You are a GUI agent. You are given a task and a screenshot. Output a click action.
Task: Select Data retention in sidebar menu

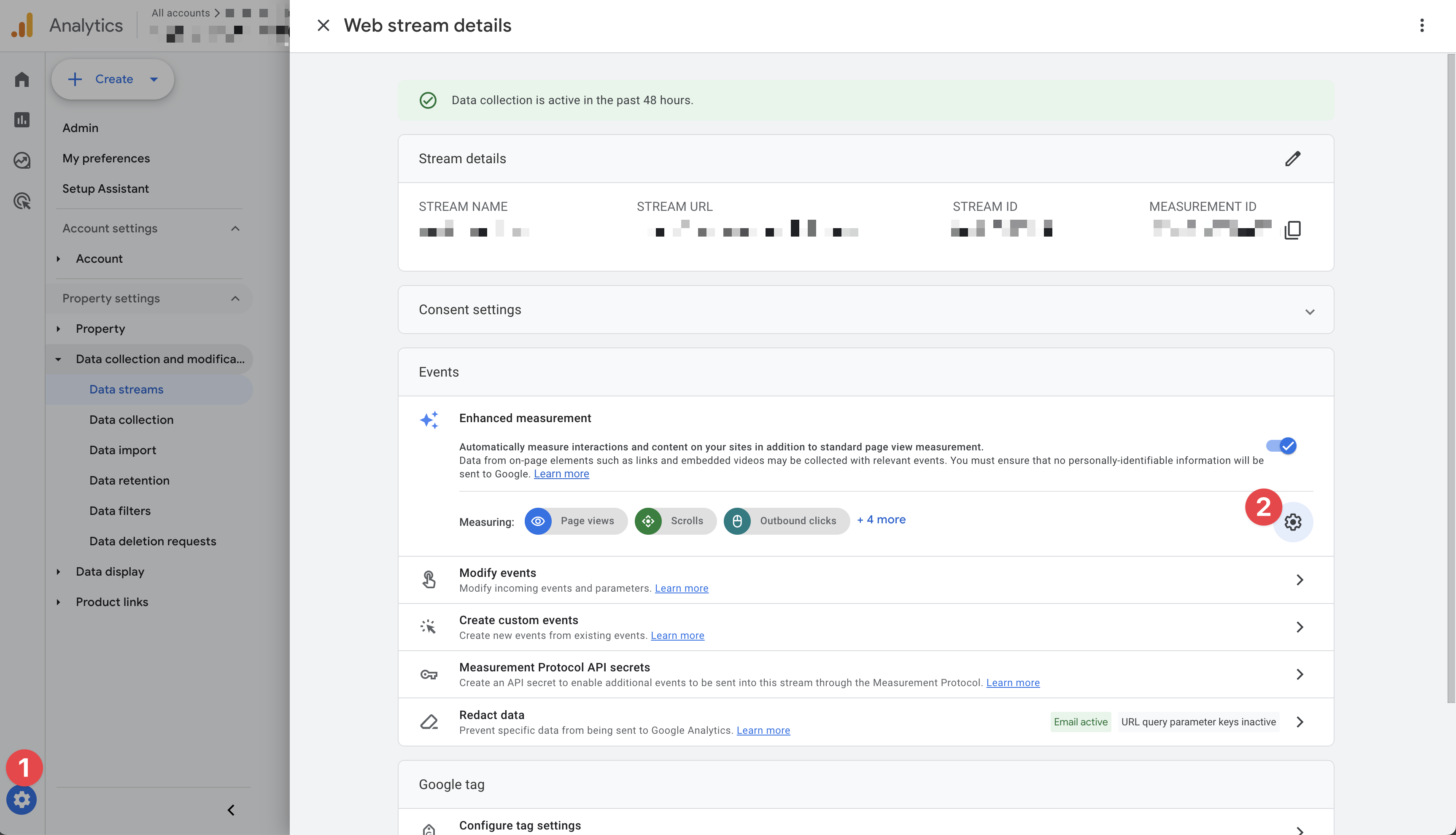click(x=129, y=481)
